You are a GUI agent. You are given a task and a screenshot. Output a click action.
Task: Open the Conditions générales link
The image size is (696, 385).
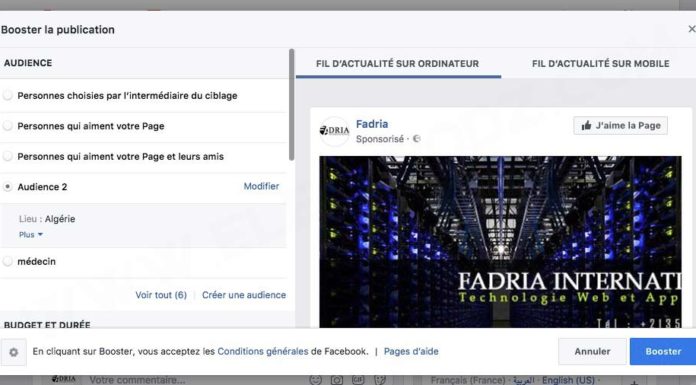tap(263, 351)
